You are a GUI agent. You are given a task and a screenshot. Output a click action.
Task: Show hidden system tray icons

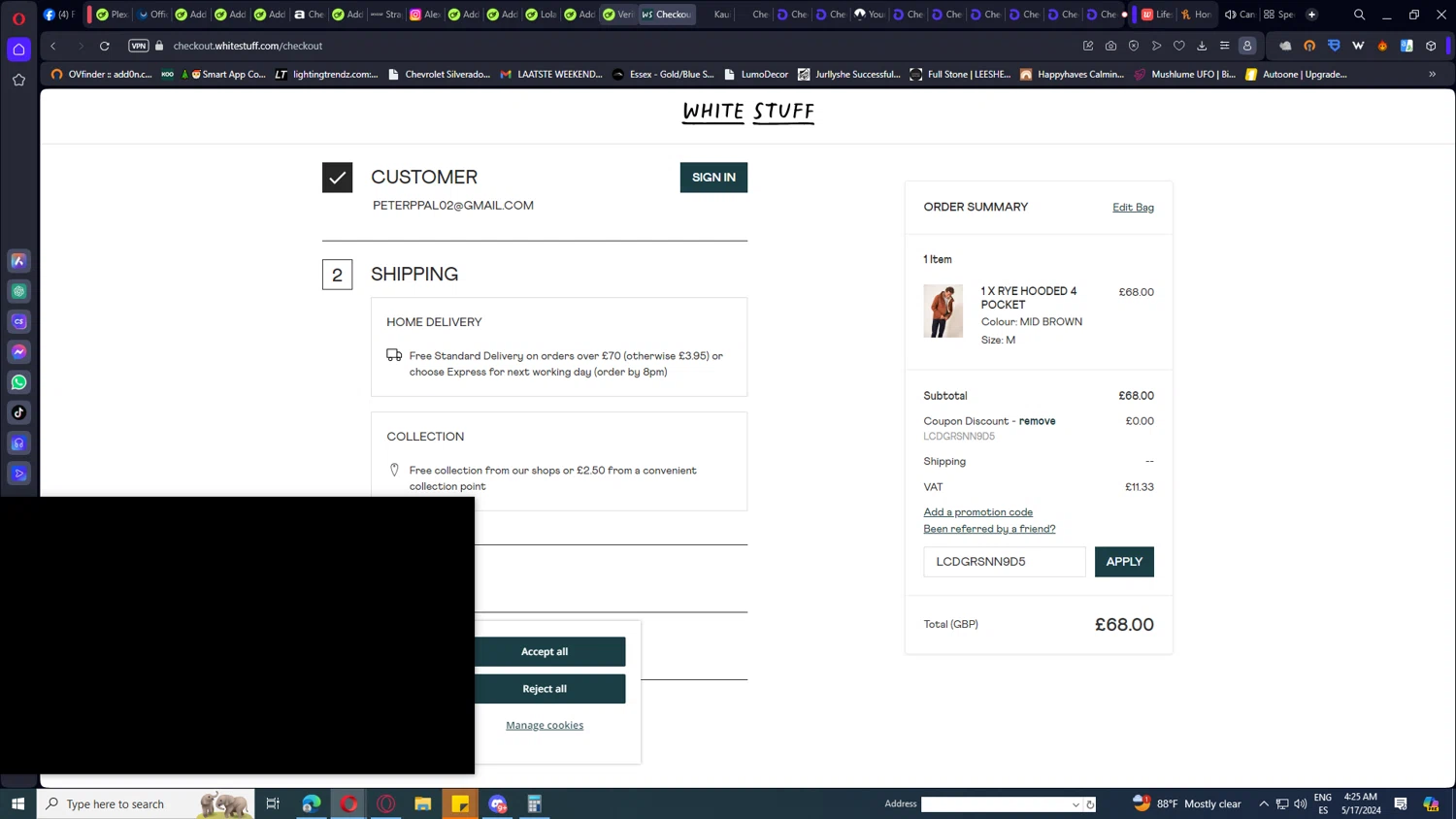1264,803
